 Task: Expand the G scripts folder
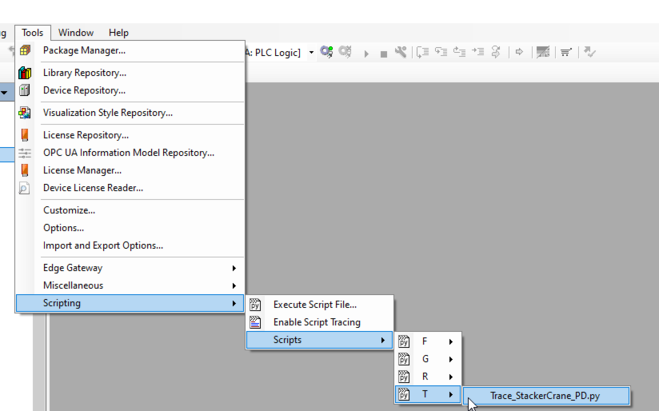point(428,359)
